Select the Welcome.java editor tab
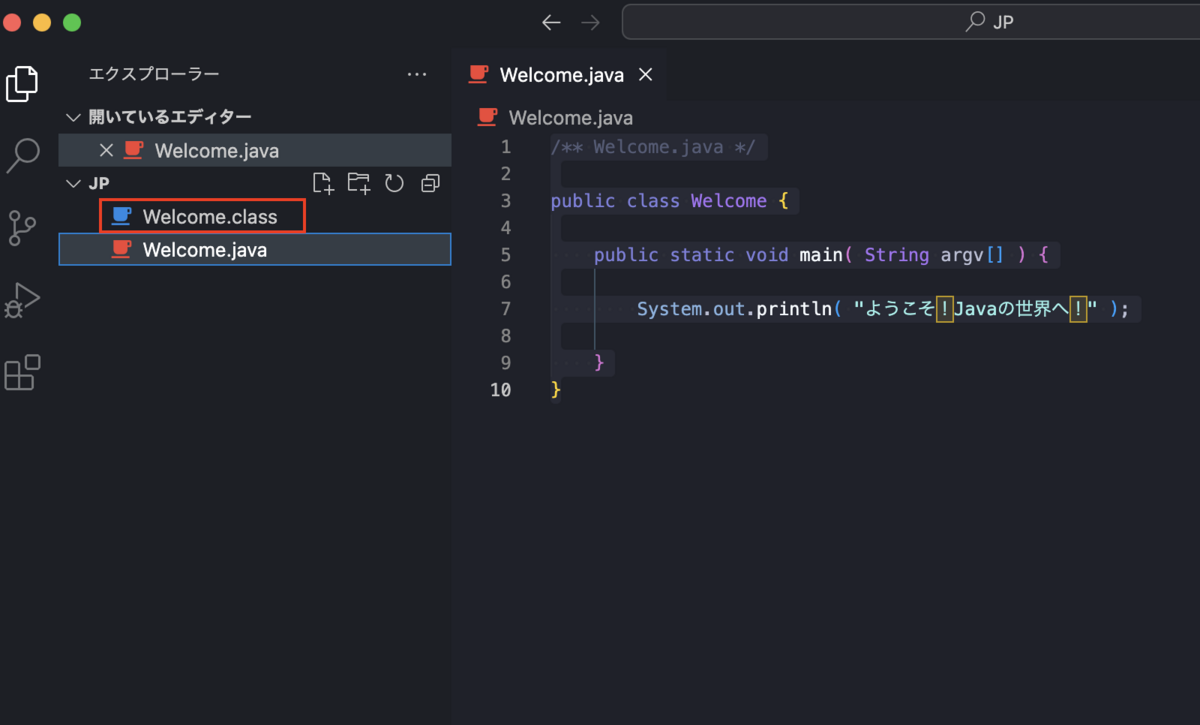The height and width of the screenshot is (725, 1200). pos(561,74)
